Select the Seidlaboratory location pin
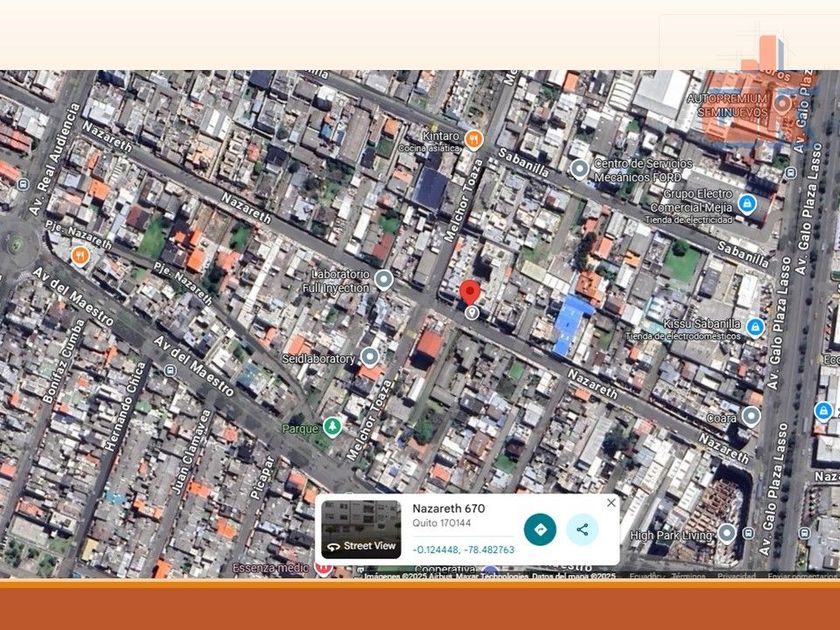The width and height of the screenshot is (840, 630). point(370,357)
